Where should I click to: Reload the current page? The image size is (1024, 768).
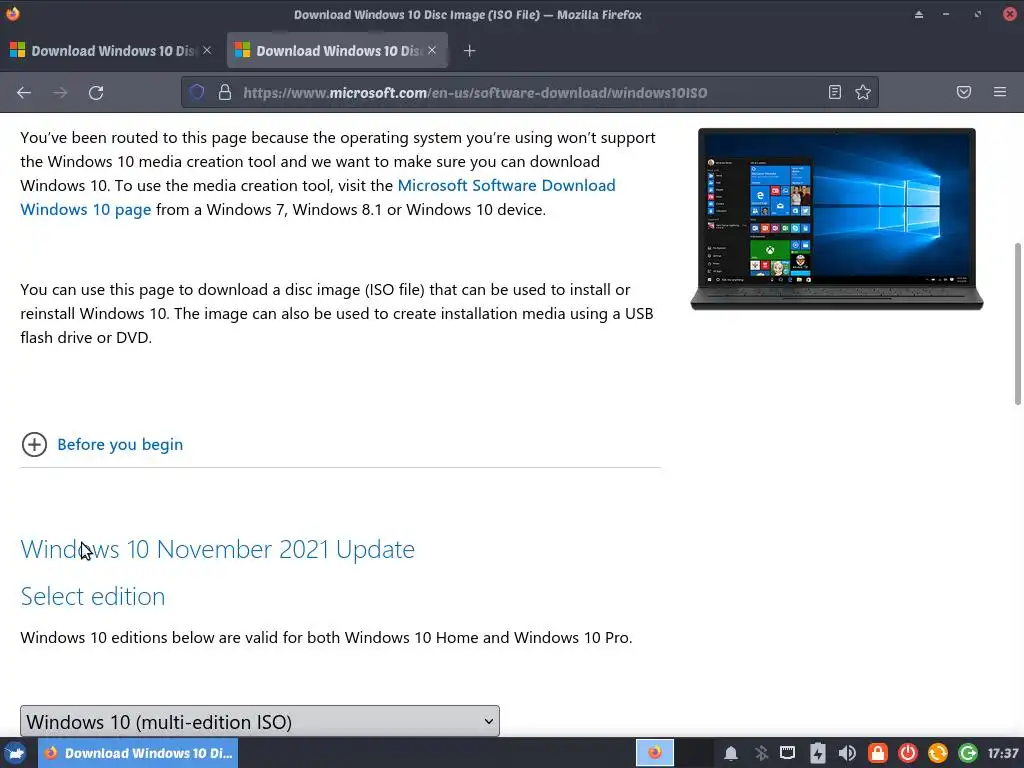click(x=96, y=93)
